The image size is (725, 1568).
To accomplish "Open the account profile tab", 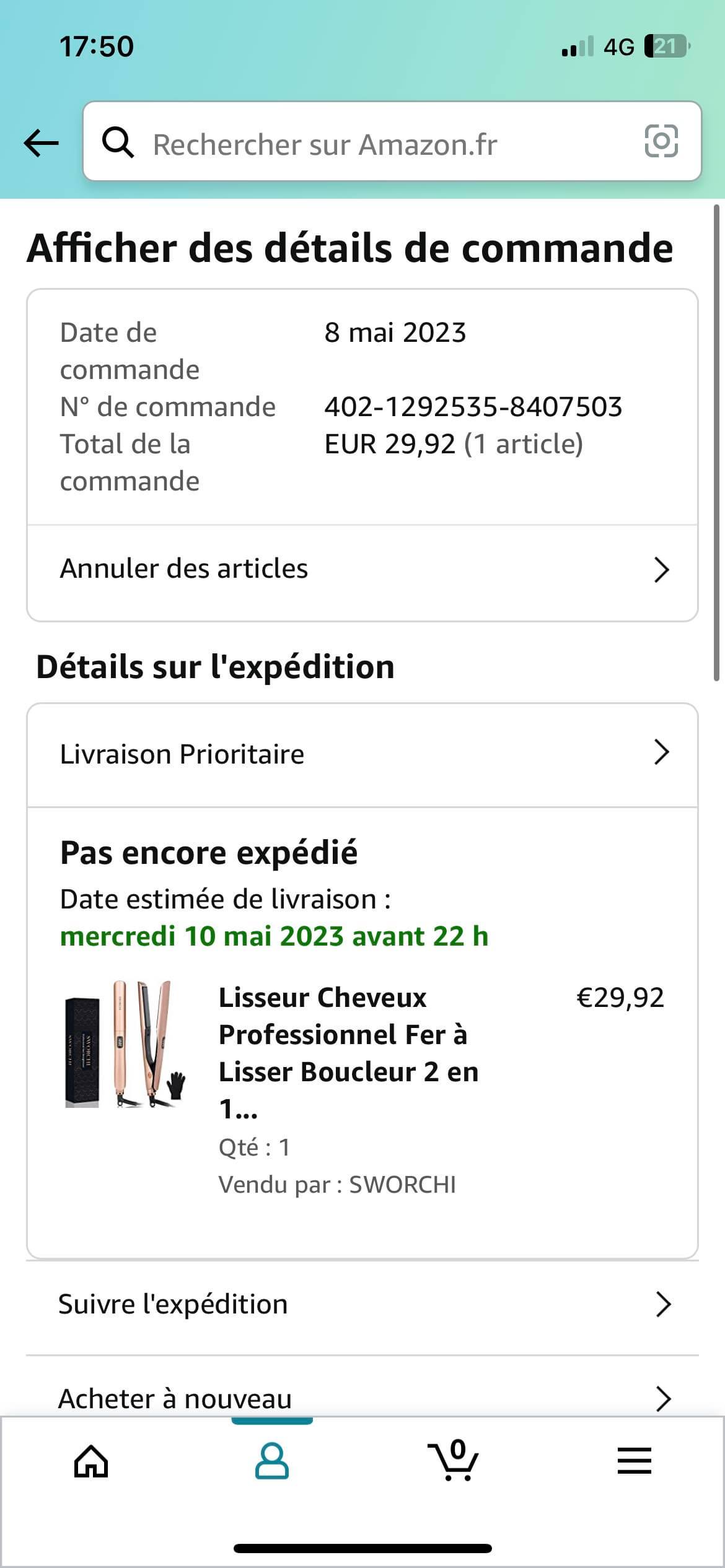I will [x=272, y=1461].
